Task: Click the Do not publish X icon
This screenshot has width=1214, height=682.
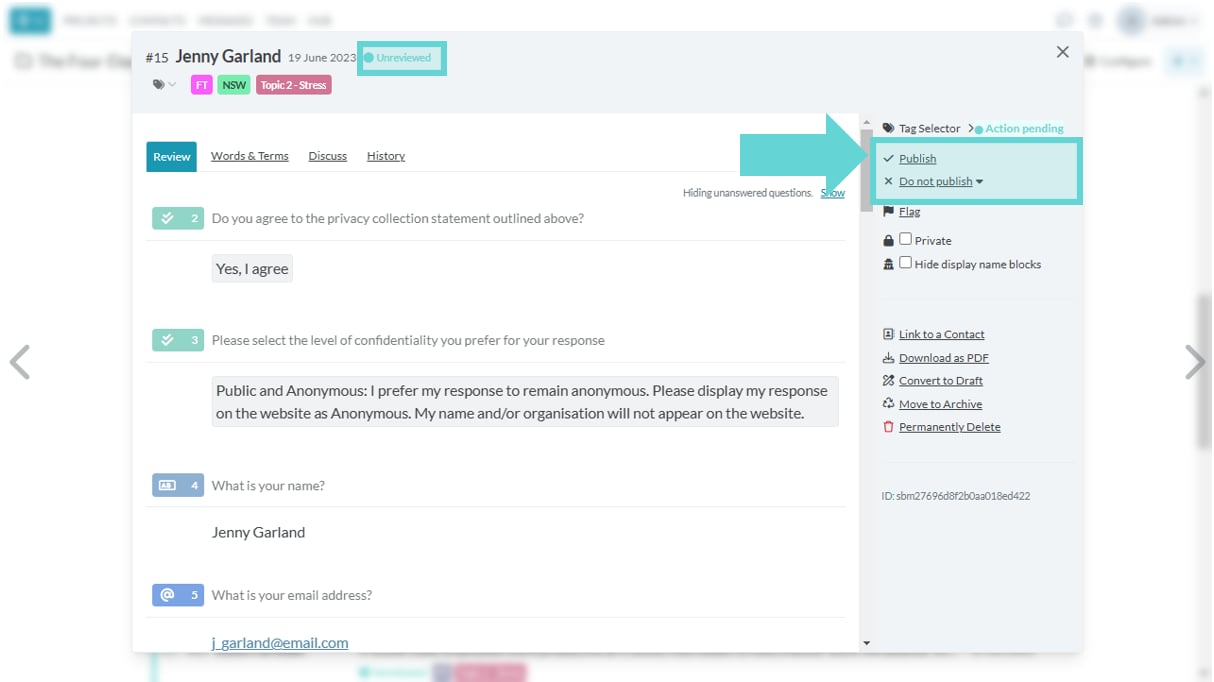Action: pos(888,182)
